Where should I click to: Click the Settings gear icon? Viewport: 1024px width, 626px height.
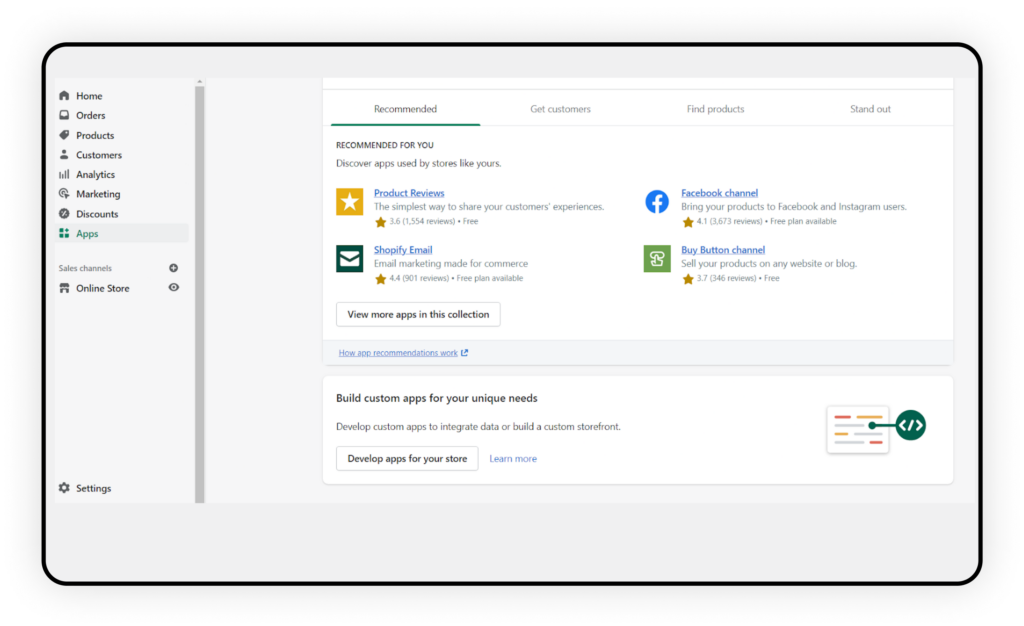pyautogui.click(x=64, y=488)
